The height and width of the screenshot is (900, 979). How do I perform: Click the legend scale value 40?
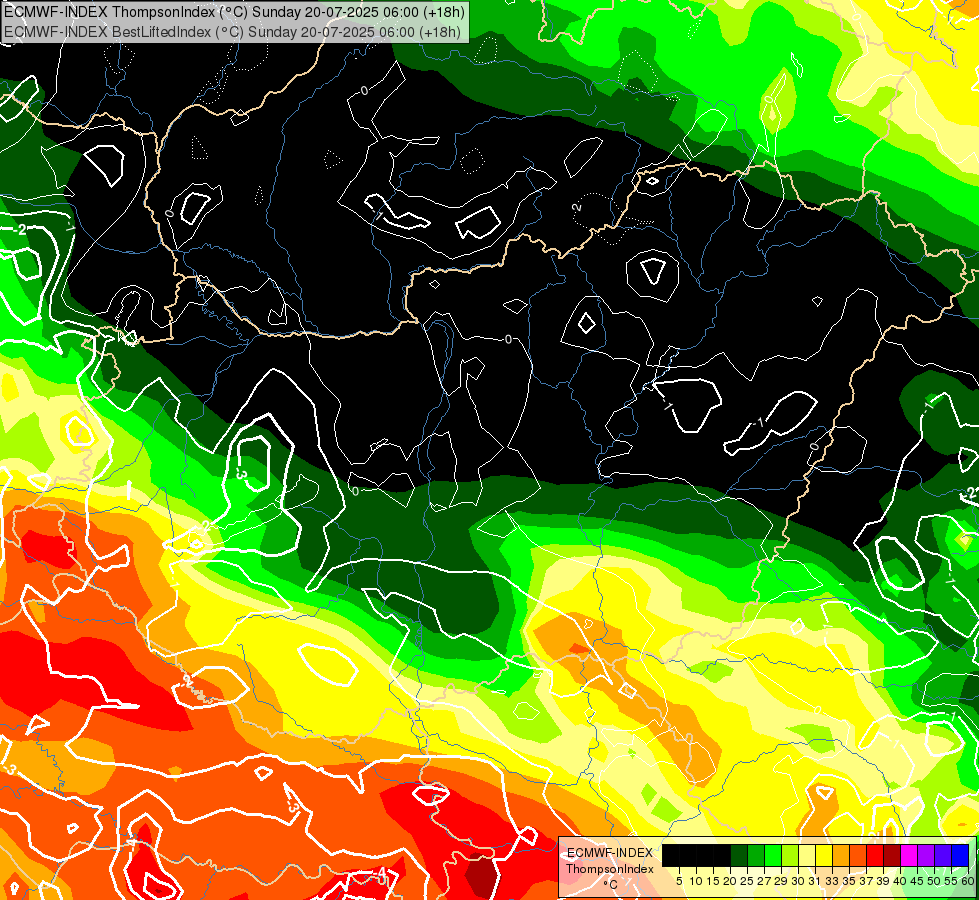pos(900,881)
